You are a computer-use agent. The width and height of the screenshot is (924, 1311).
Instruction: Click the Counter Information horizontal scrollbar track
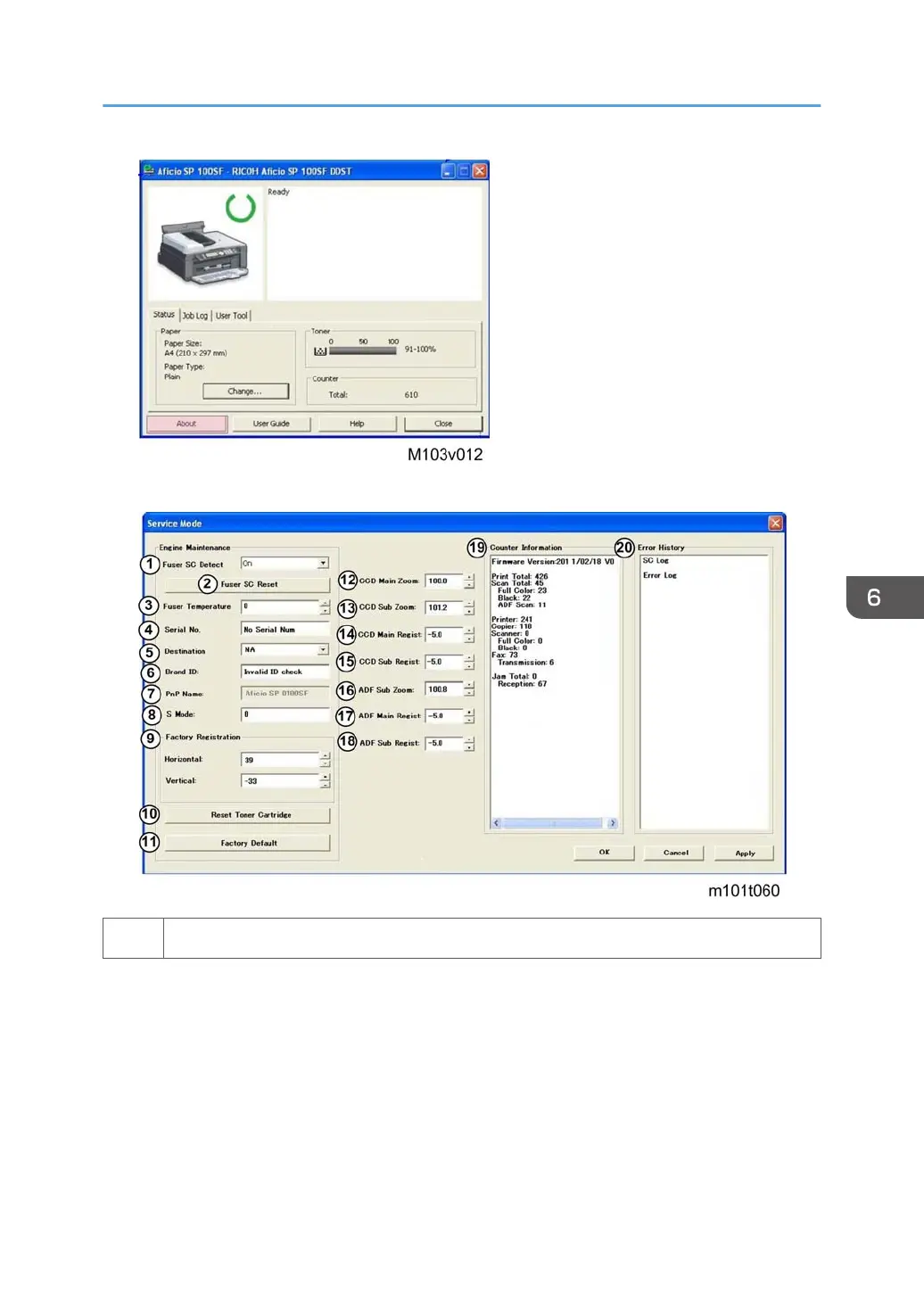554,823
